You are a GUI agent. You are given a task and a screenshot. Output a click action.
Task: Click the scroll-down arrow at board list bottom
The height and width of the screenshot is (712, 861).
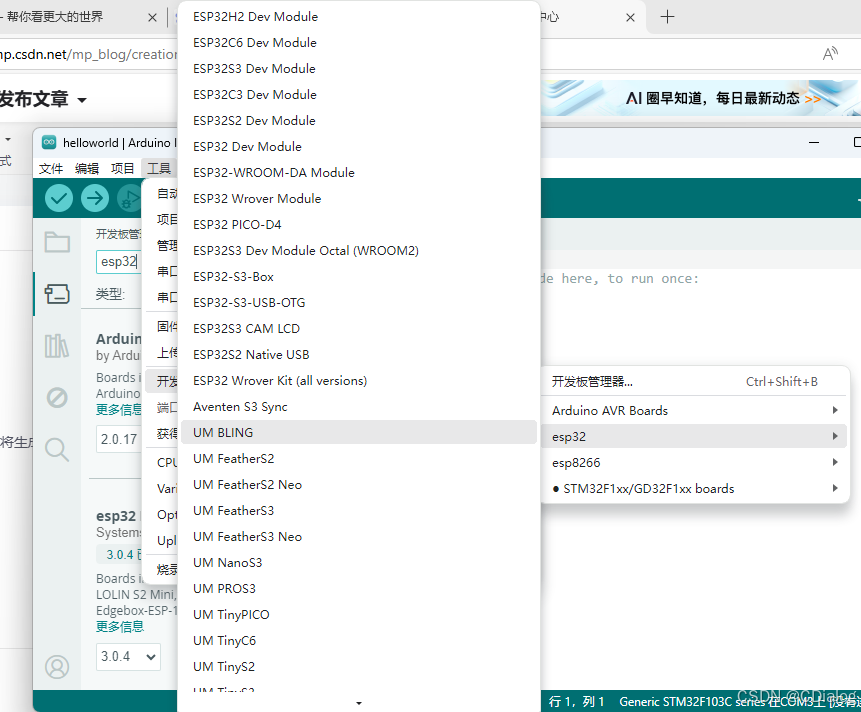pyautogui.click(x=359, y=703)
